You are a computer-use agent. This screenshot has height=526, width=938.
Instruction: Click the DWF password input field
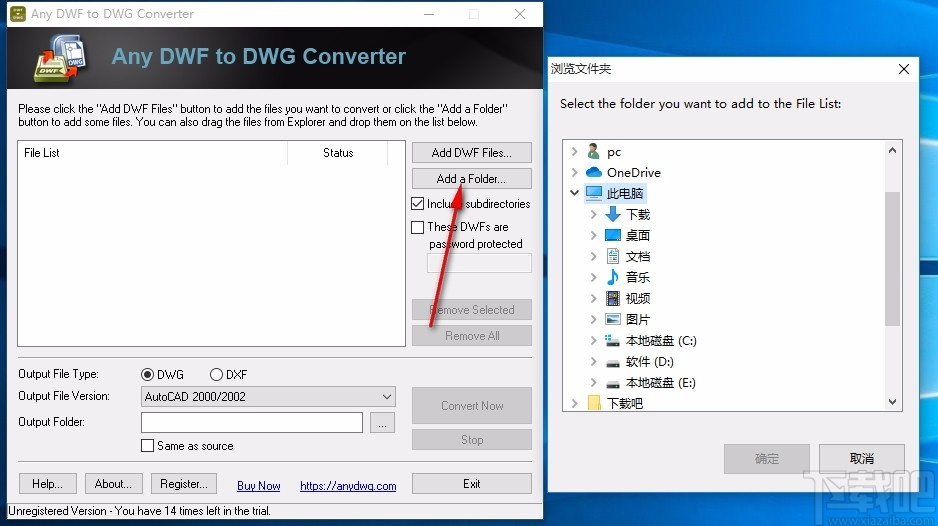tap(479, 263)
